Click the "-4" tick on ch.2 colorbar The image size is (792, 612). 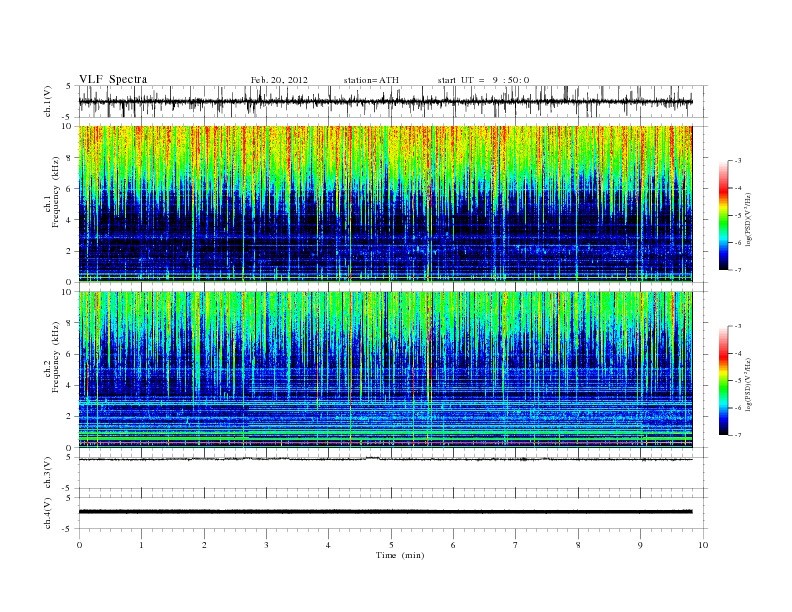737,353
